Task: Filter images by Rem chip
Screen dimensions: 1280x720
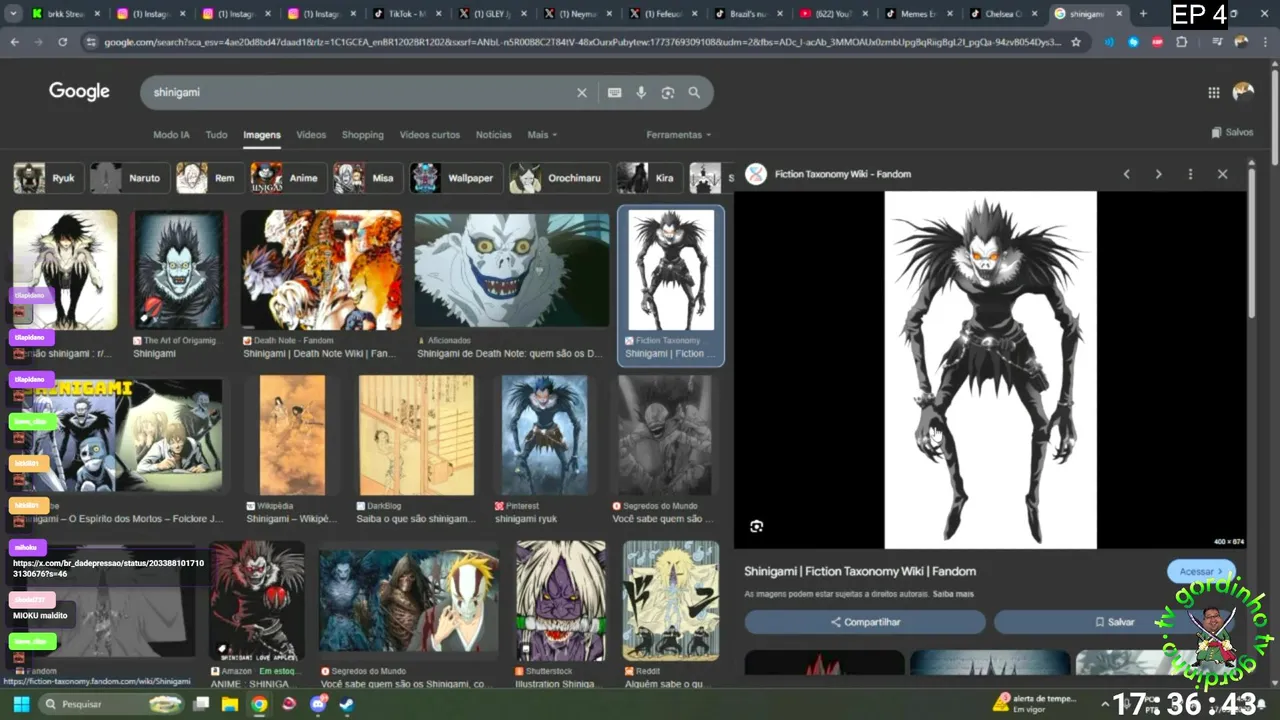Action: [x=208, y=178]
